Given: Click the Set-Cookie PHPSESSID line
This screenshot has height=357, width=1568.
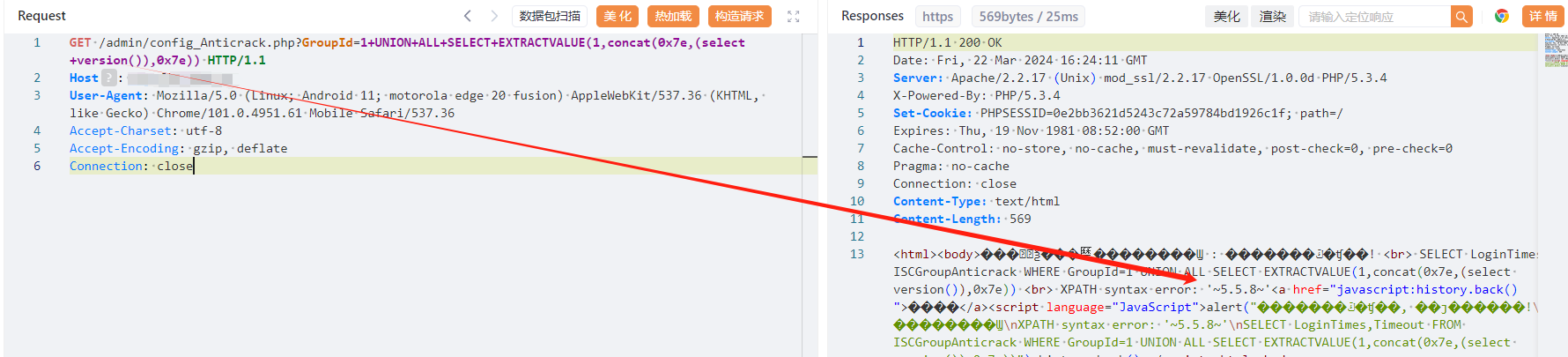Looking at the screenshot, I should click(1118, 113).
